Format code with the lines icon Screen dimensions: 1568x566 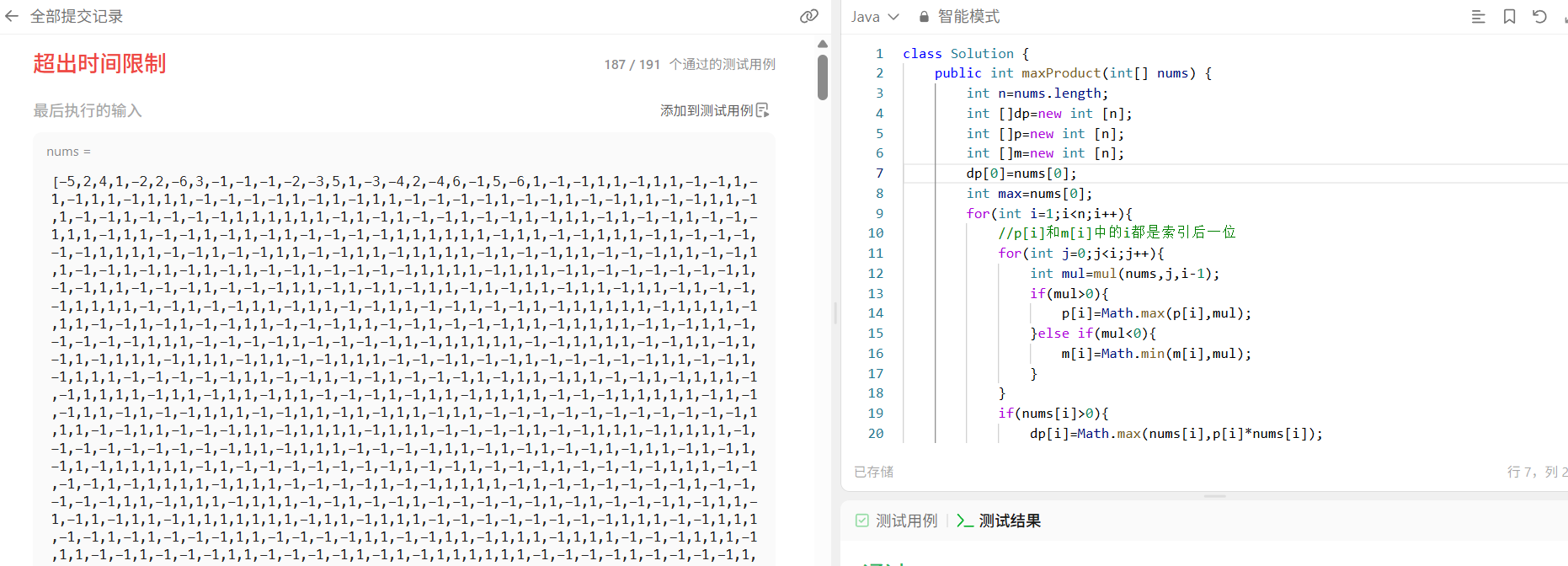coord(1478,16)
